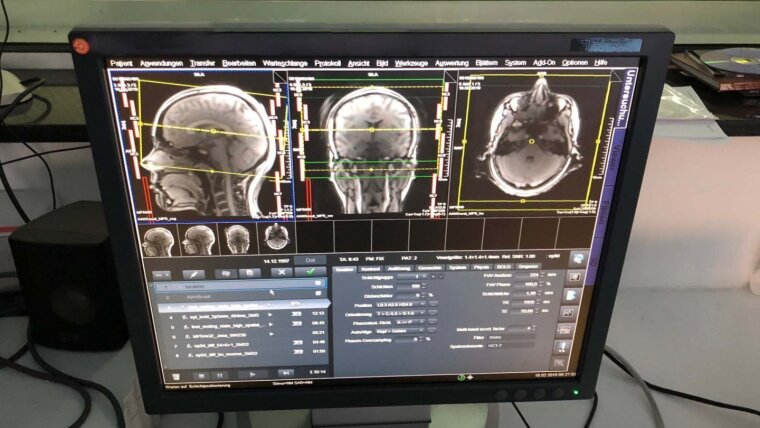Open the Hilfe menu

coord(601,63)
